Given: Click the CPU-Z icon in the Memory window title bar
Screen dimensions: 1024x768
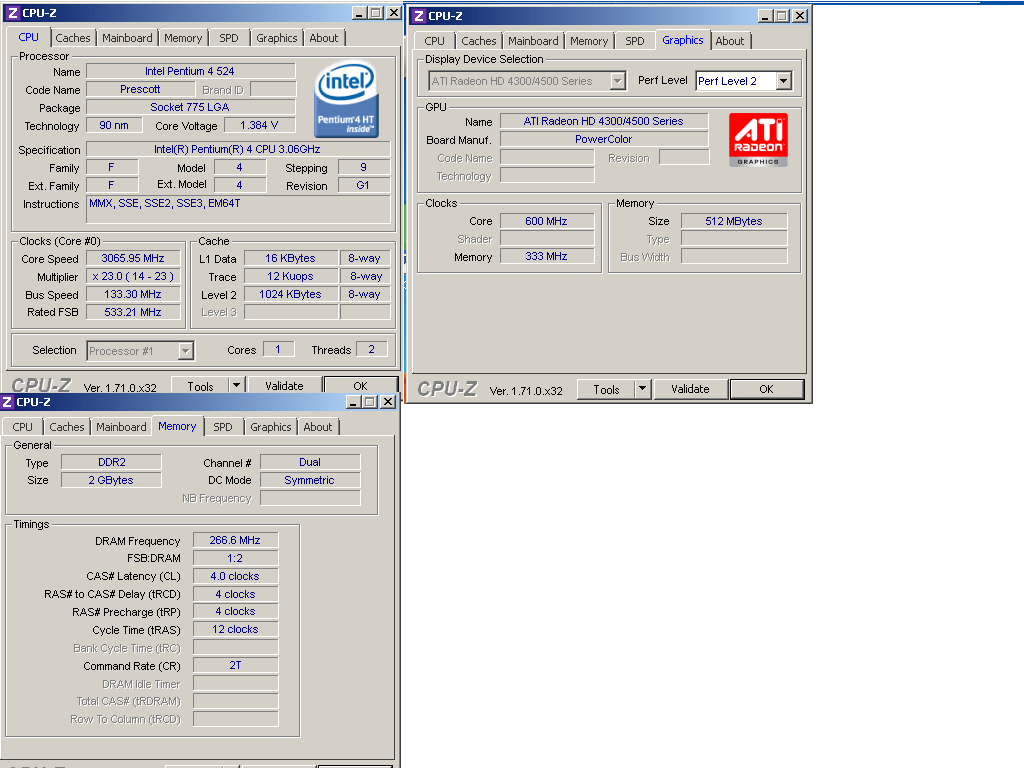Looking at the screenshot, I should (x=7, y=402).
